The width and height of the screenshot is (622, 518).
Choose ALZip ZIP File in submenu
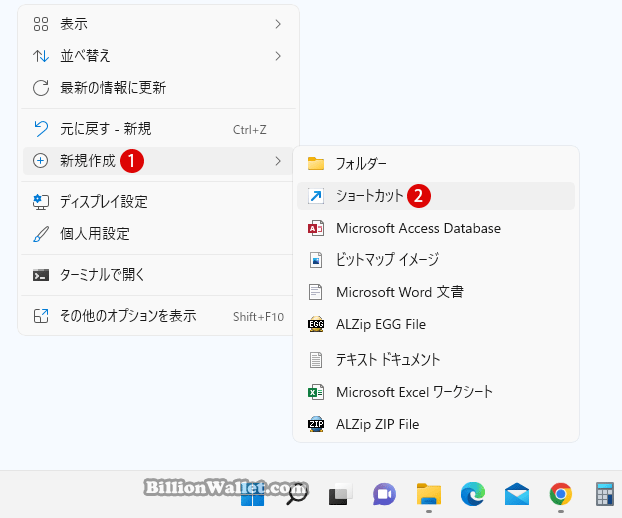(x=436, y=424)
